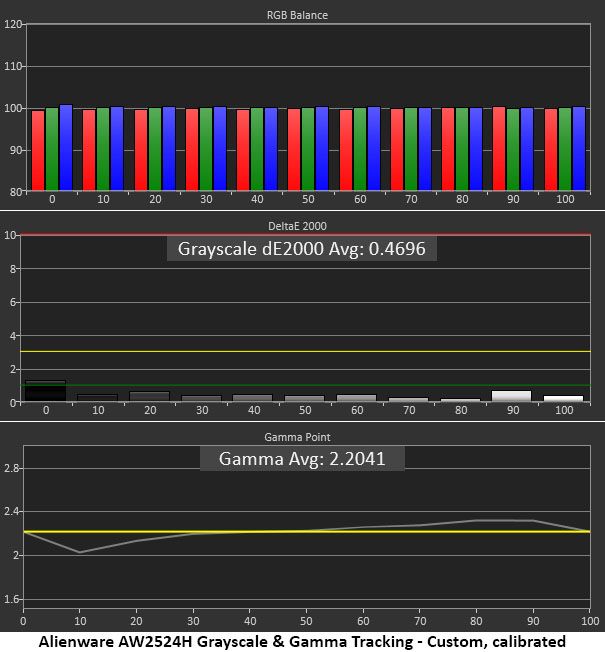Click the 30 x-axis label in RGB Balance
This screenshot has width=605, height=652.
coord(206,199)
